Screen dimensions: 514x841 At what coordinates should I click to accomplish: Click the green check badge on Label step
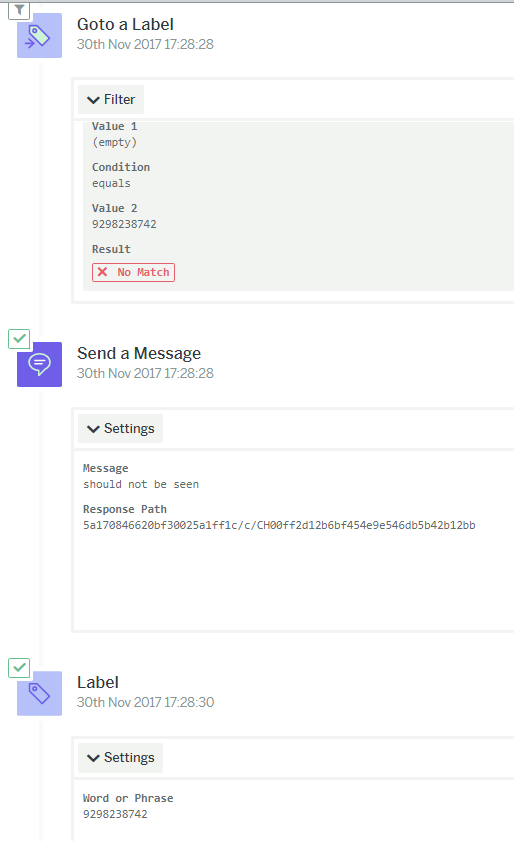click(x=19, y=668)
